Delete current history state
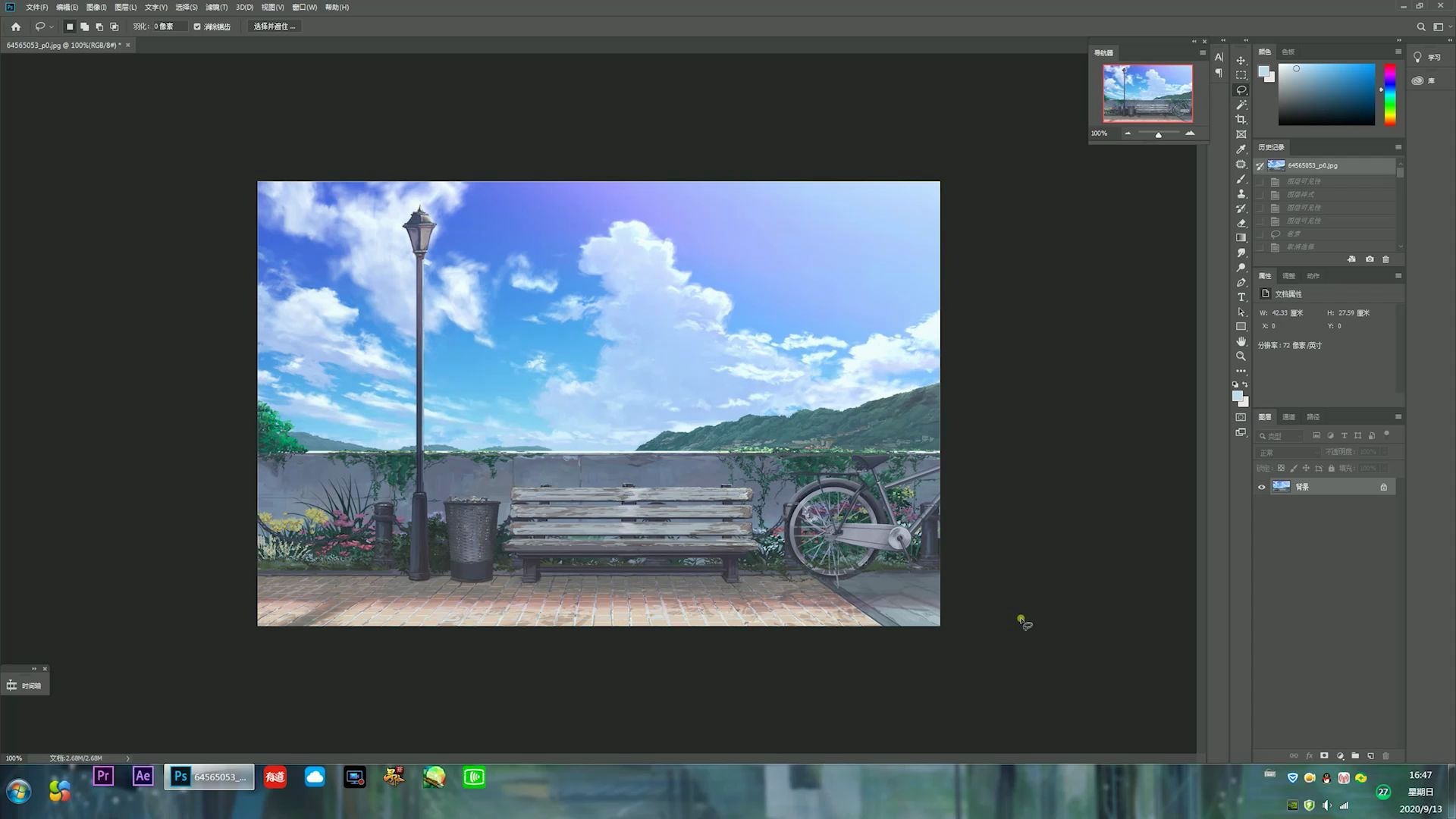1456x819 pixels. (x=1385, y=259)
